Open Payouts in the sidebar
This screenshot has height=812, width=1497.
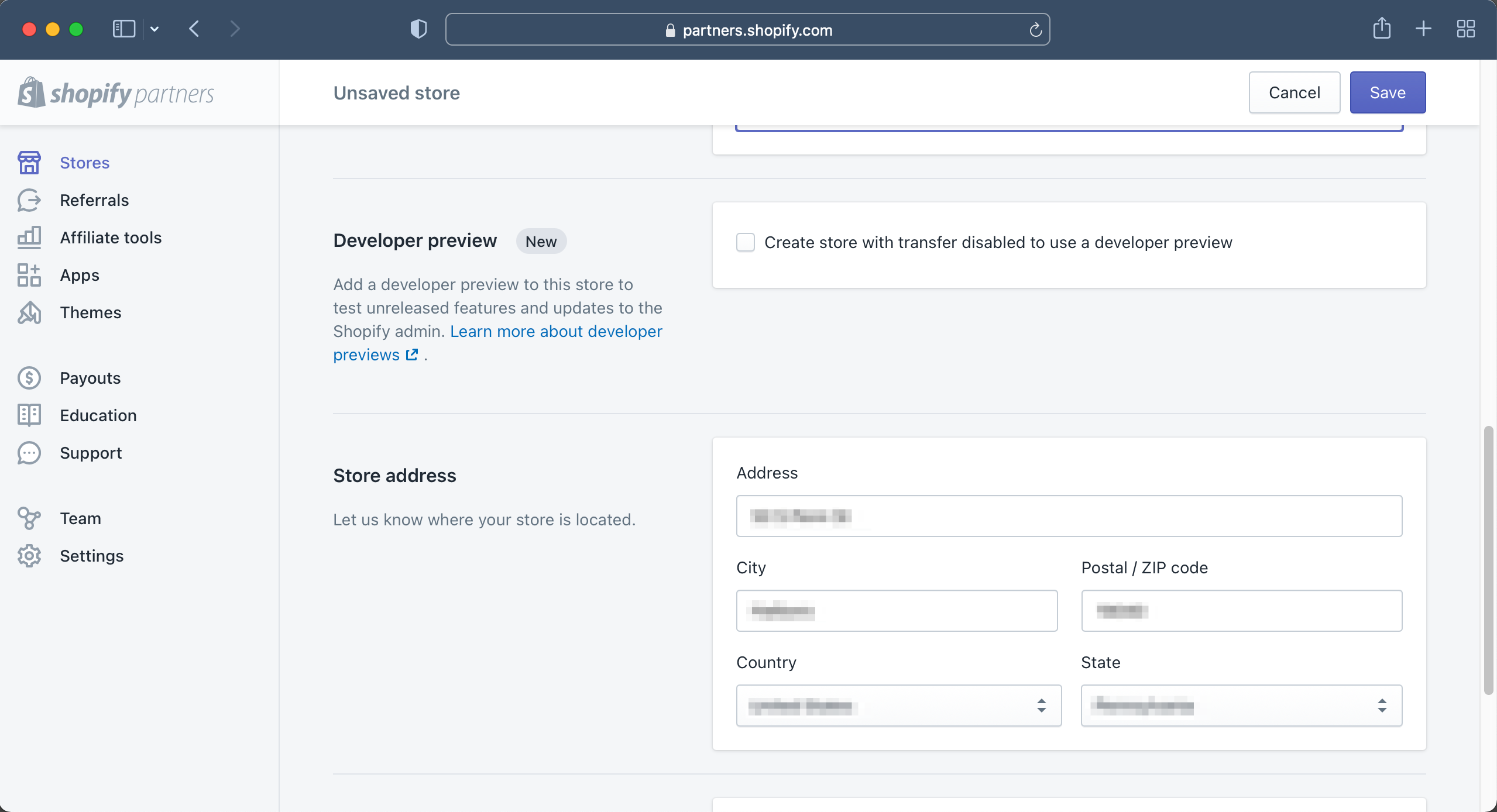[90, 378]
